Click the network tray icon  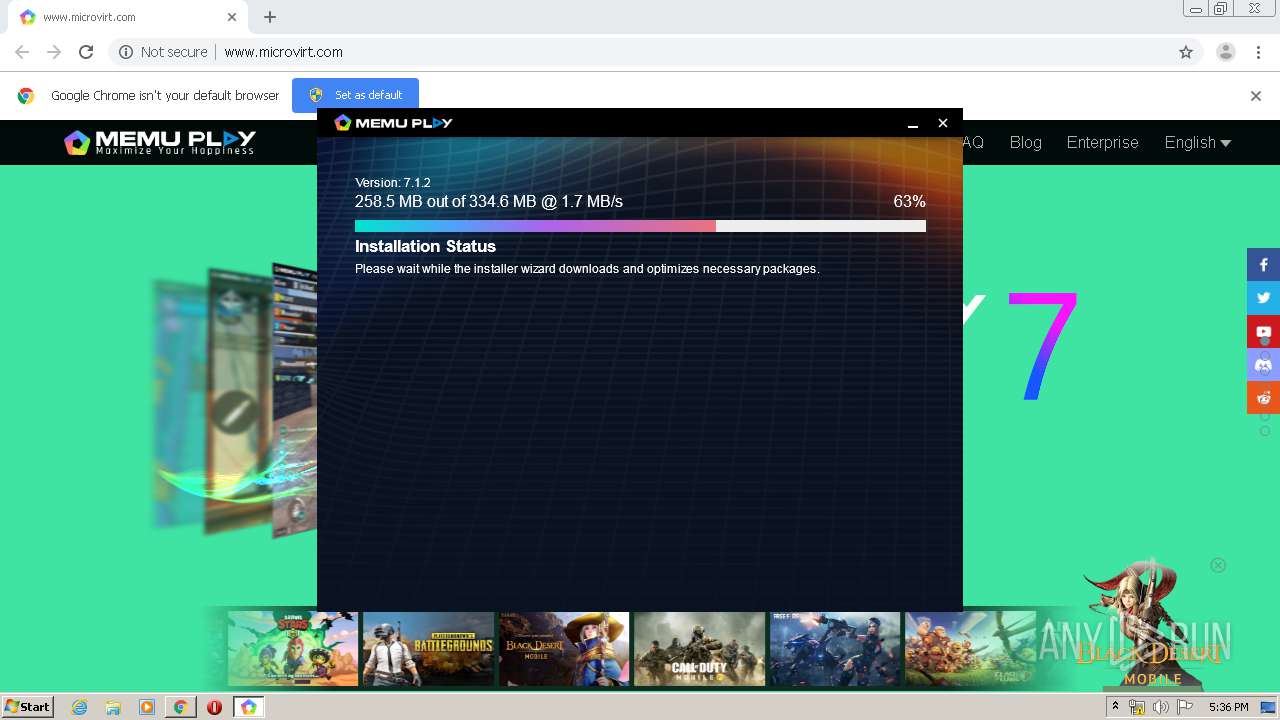click(x=1136, y=707)
